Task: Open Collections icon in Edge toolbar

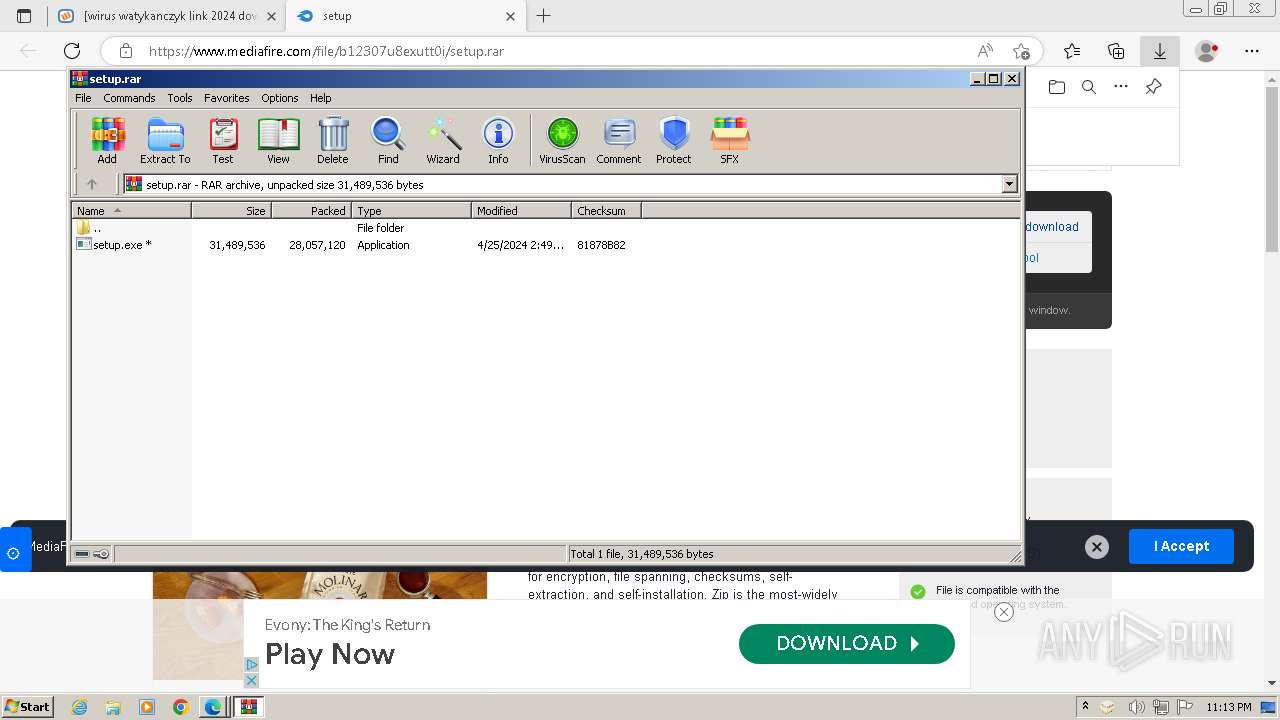Action: (1116, 51)
